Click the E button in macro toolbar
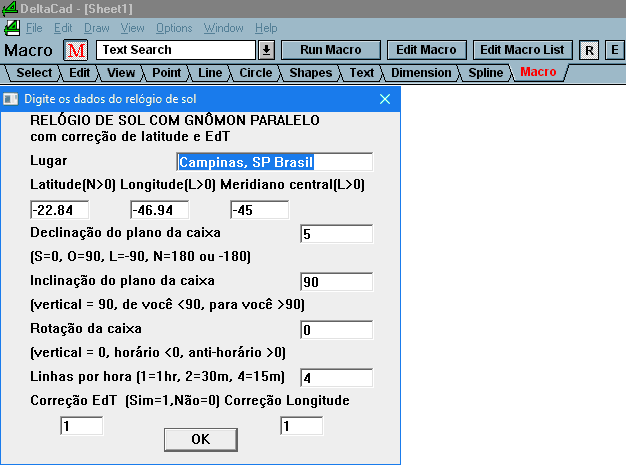This screenshot has height=466, width=626. (613, 50)
